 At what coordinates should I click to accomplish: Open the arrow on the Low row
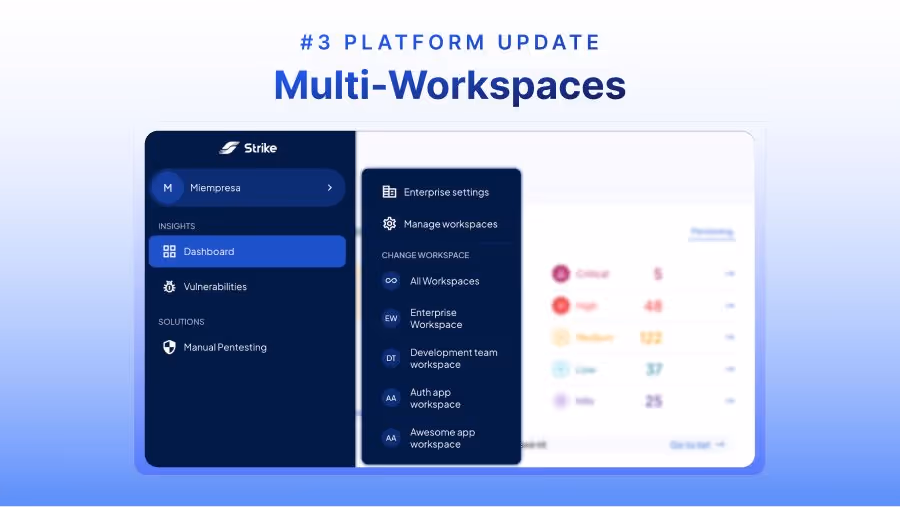[x=730, y=369]
